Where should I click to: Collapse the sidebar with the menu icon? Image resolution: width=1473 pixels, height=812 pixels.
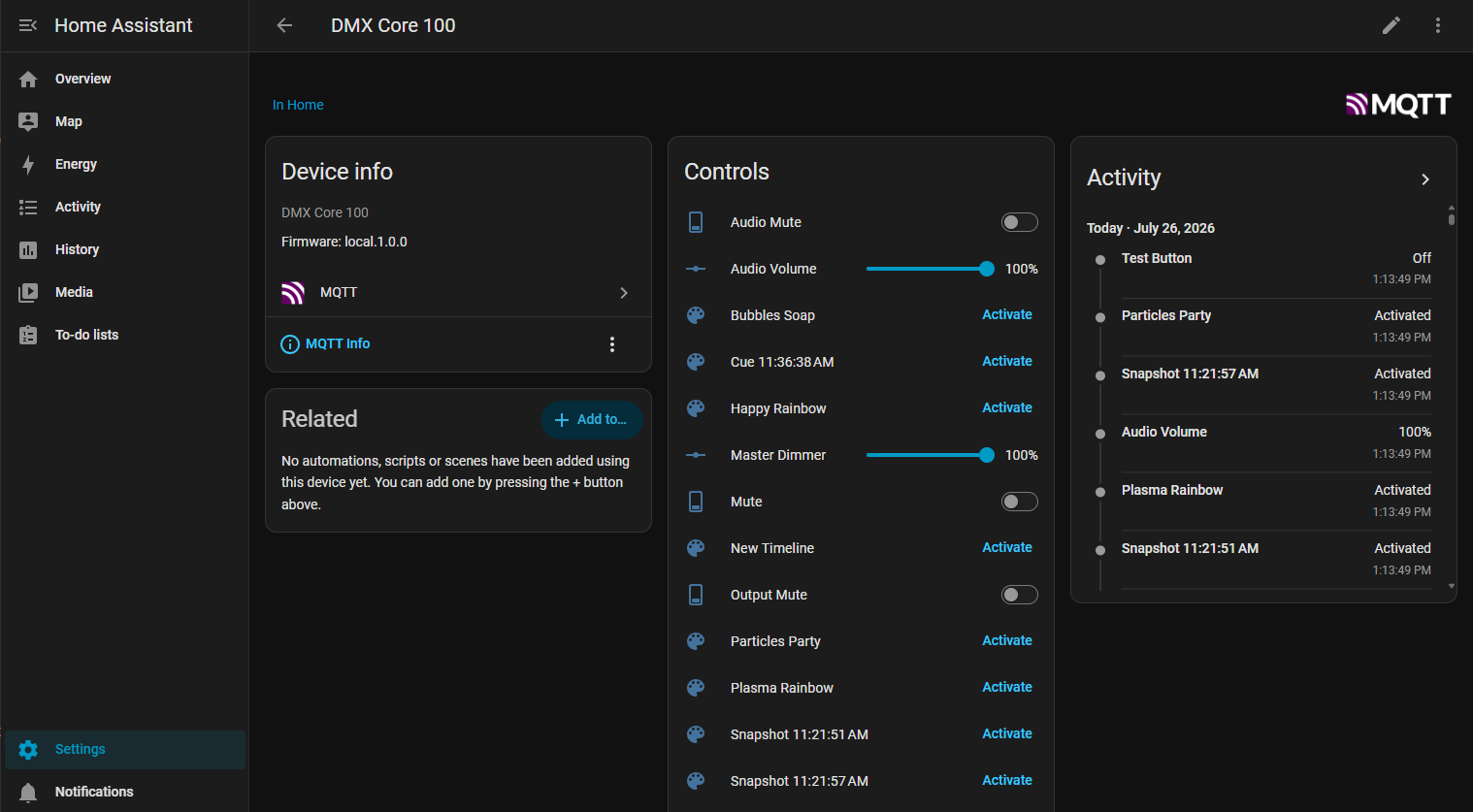click(28, 25)
